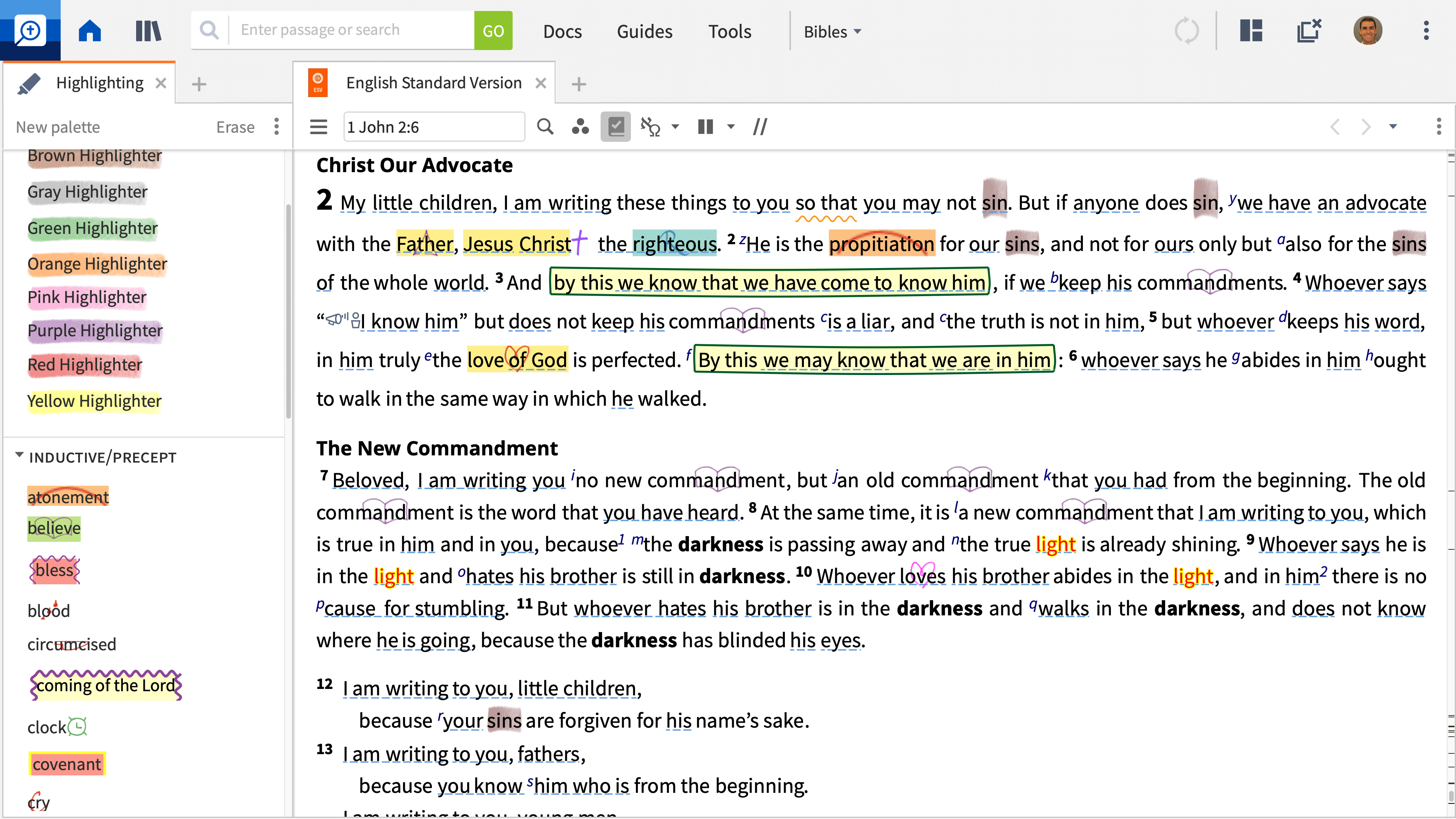This screenshot has width=1456, height=819.
Task: Collapse the INDUCTIVE/PRECEPT palette section
Action: pos(19,455)
